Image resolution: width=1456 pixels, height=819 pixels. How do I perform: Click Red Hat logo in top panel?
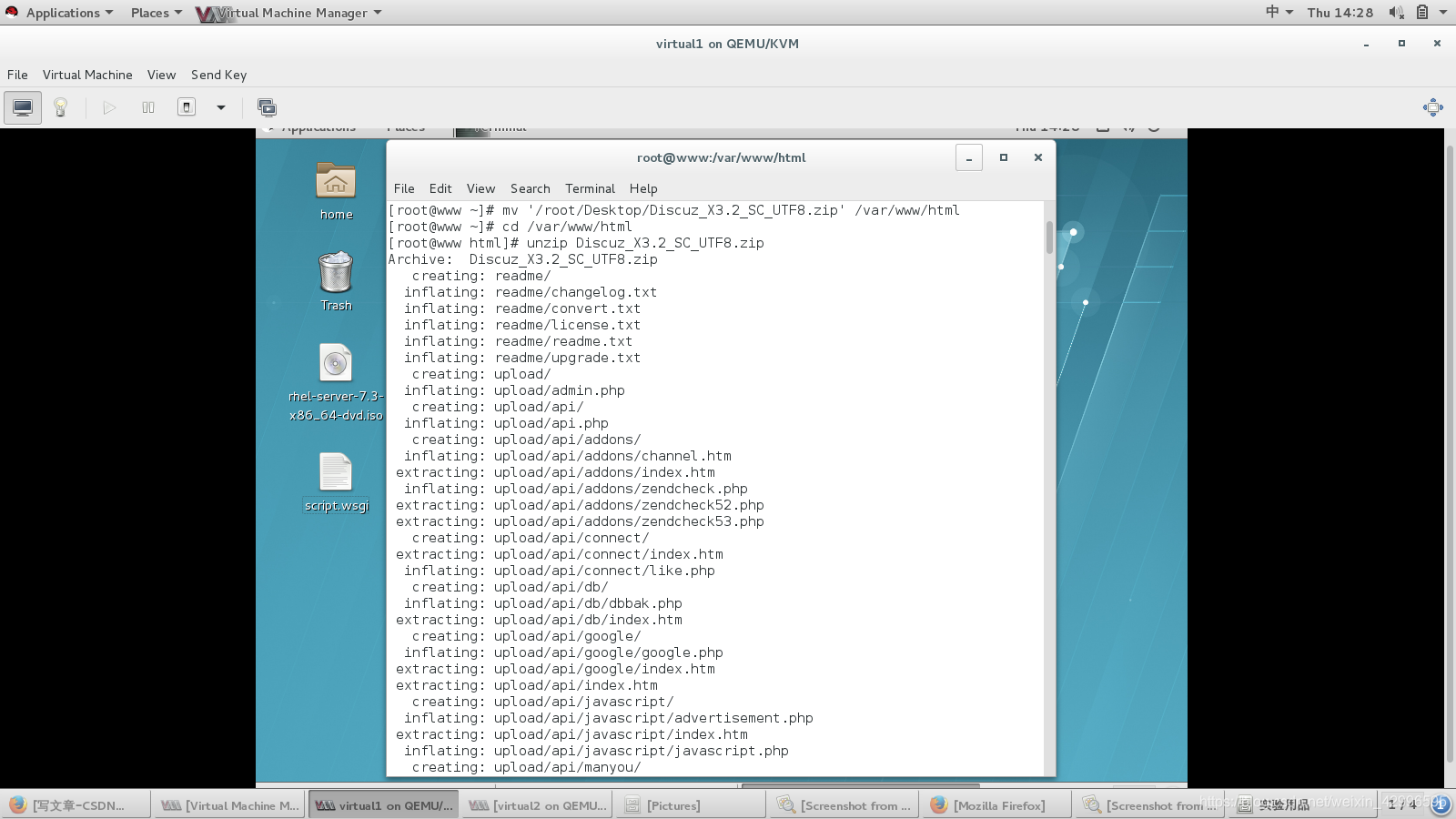11,12
